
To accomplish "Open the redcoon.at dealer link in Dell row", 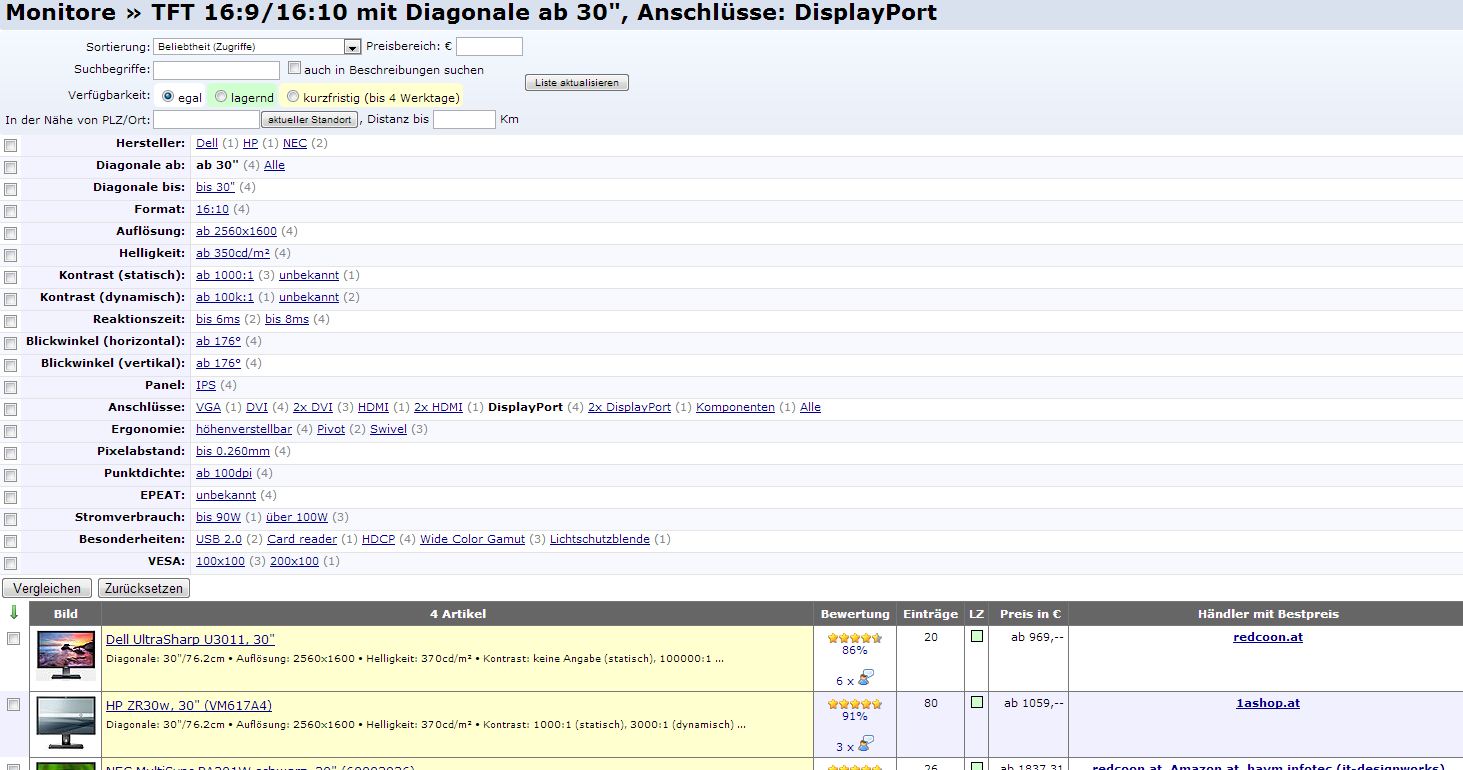I will click(x=1268, y=637).
